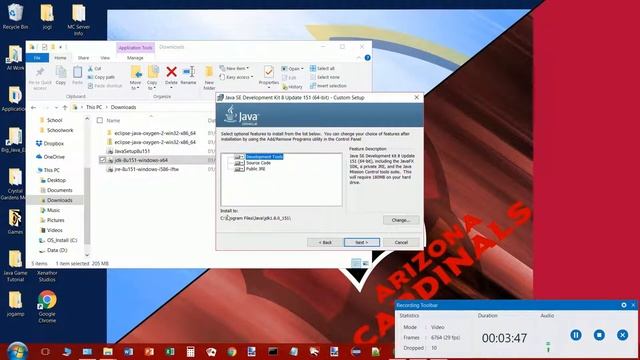
Task: Open the Public JRE feature dropdown
Action: click(239, 169)
